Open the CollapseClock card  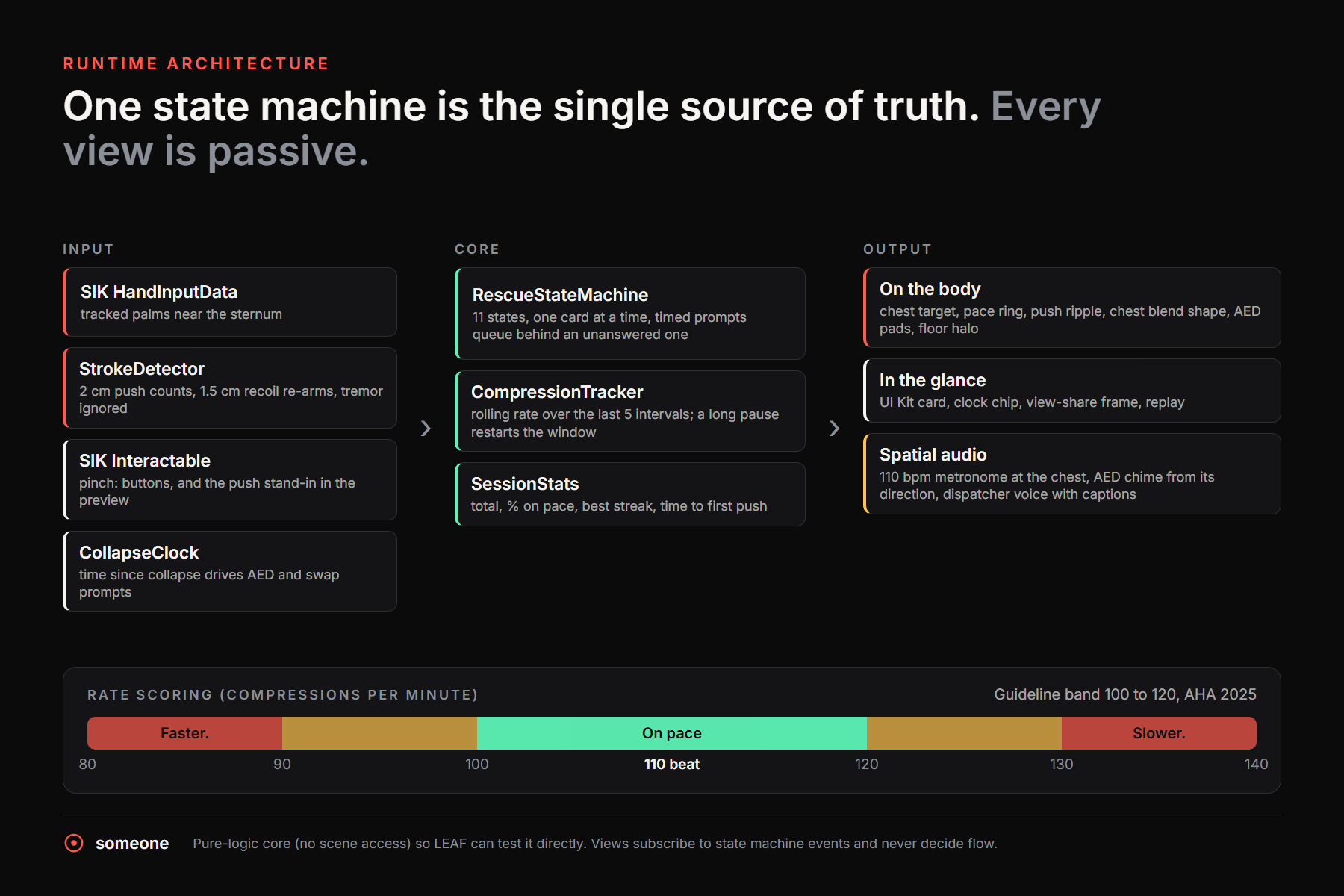coord(230,571)
